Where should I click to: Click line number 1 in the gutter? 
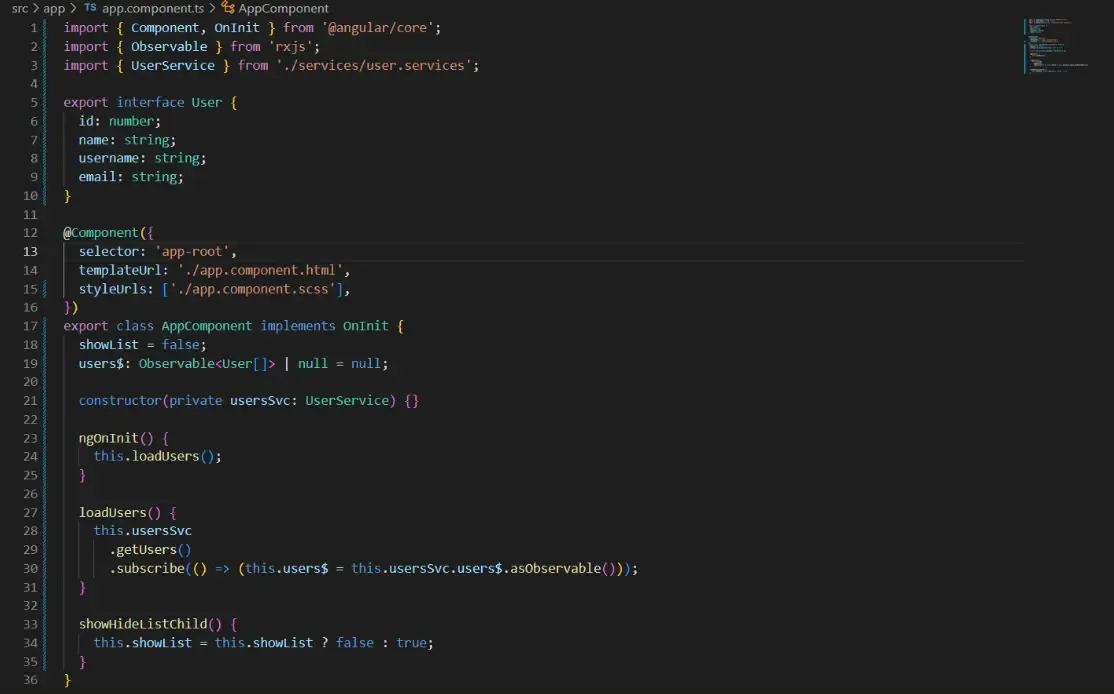click(32, 27)
